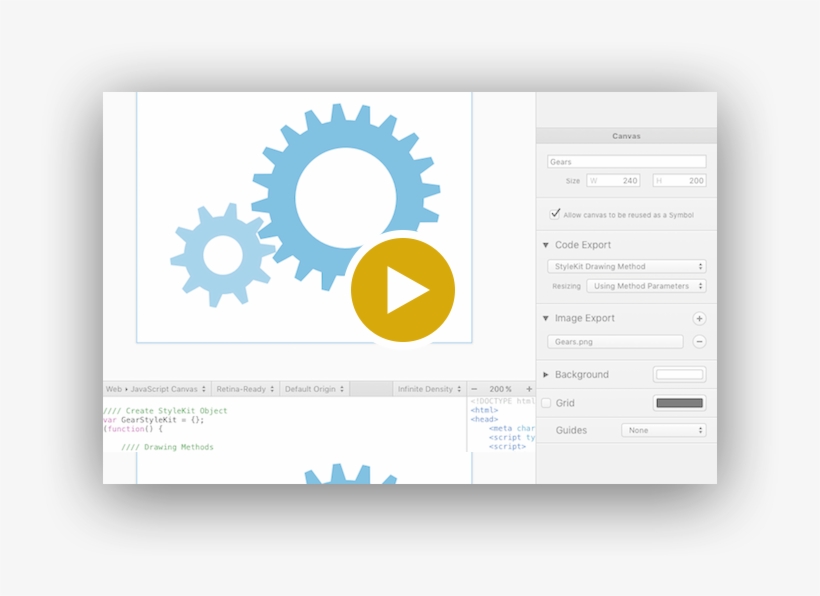The height and width of the screenshot is (596, 820).
Task: Open the Background color swatch picker
Action: [679, 374]
